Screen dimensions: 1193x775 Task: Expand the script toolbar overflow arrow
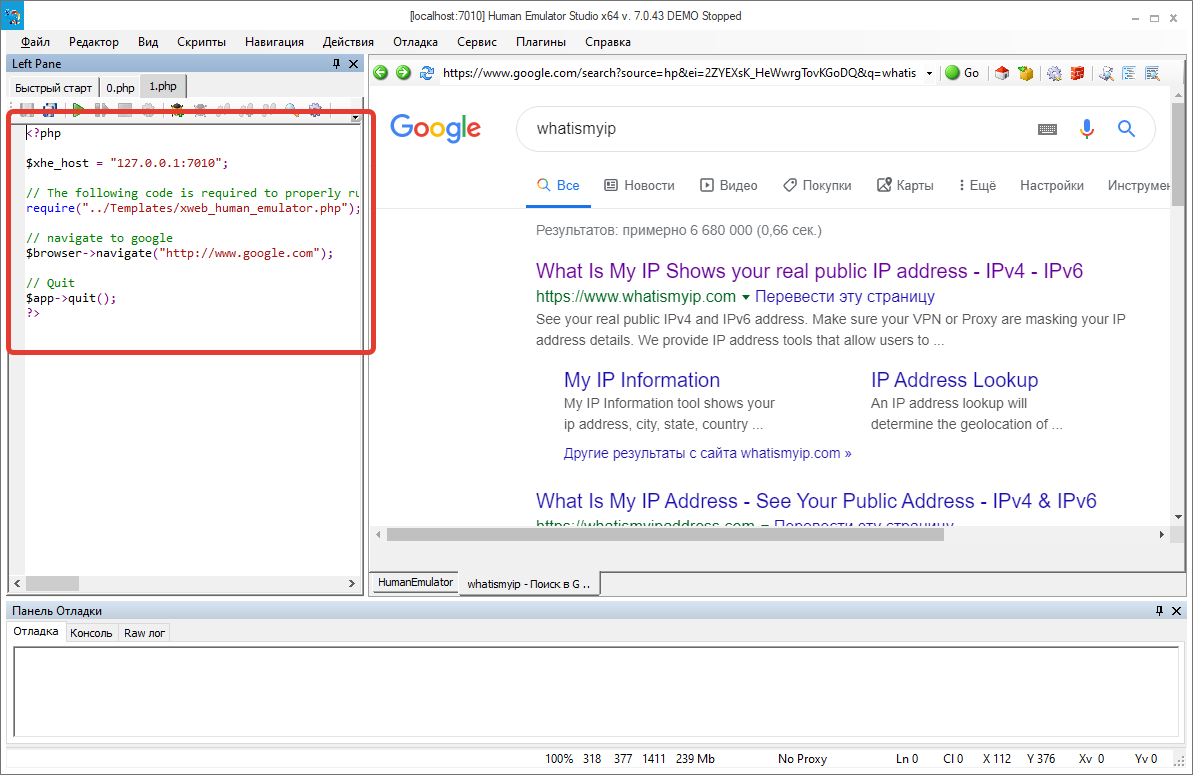point(355,116)
